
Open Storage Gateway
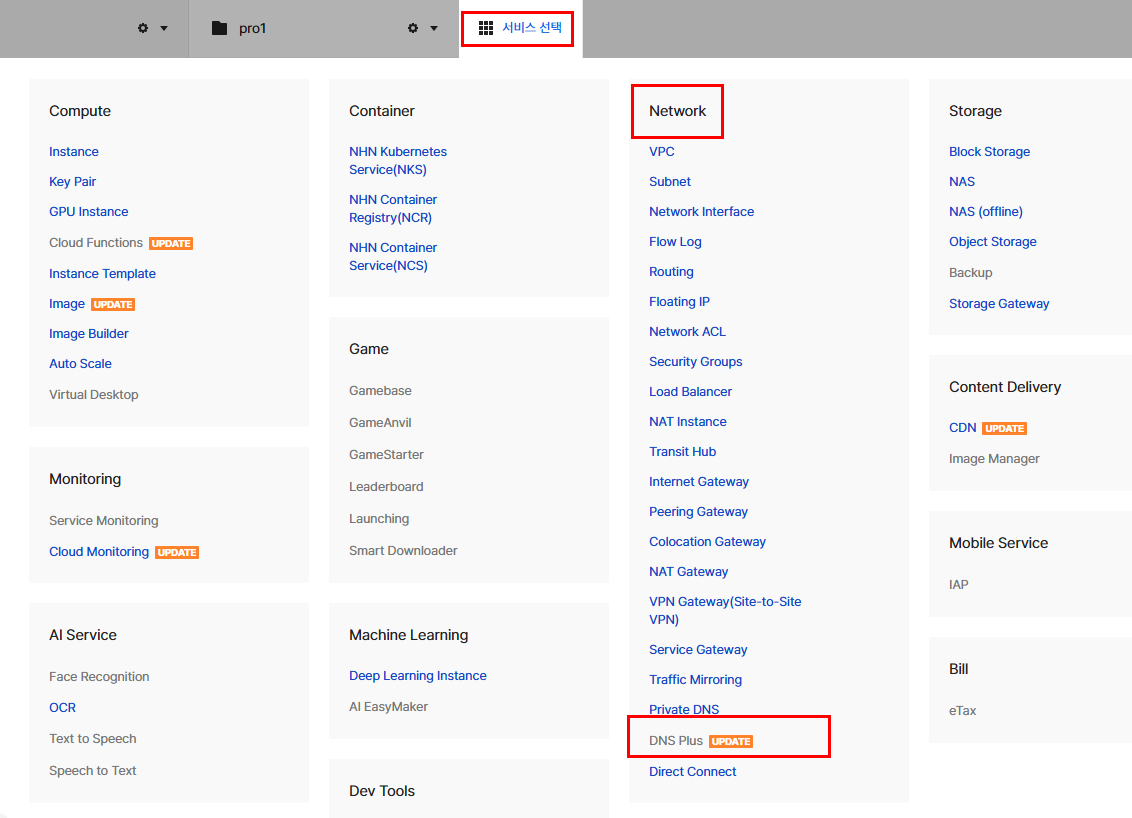click(999, 304)
